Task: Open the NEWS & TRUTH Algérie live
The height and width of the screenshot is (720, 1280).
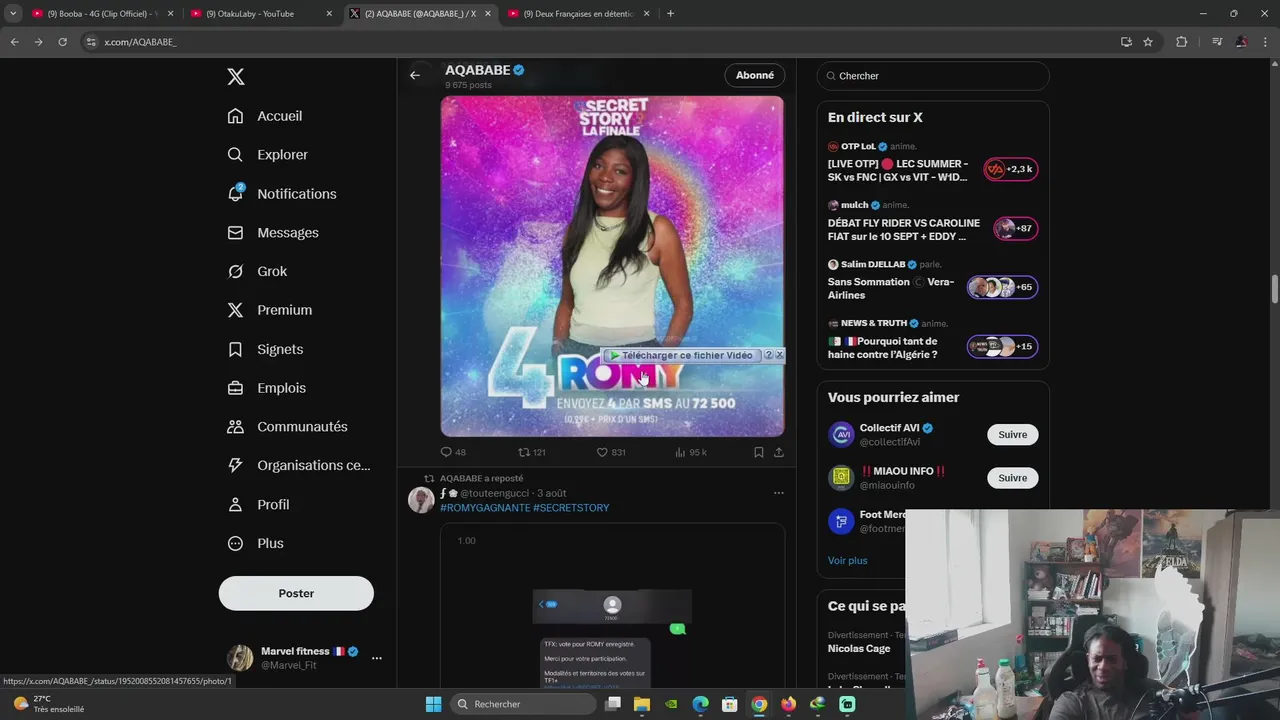Action: click(x=883, y=348)
